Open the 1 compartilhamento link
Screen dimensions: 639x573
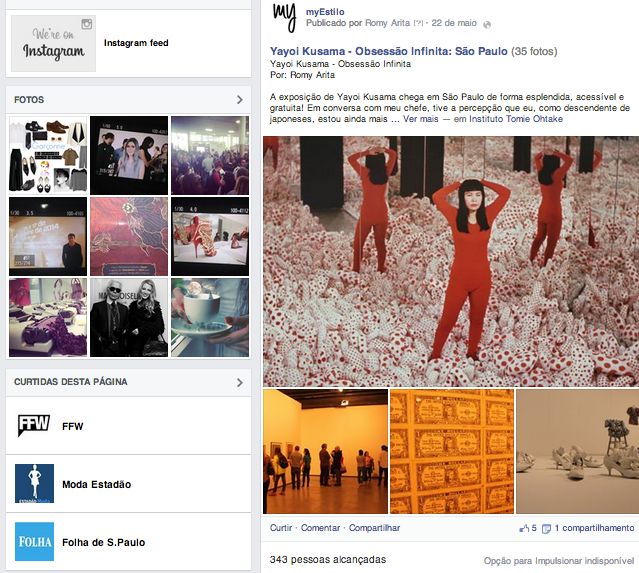pyautogui.click(x=594, y=528)
